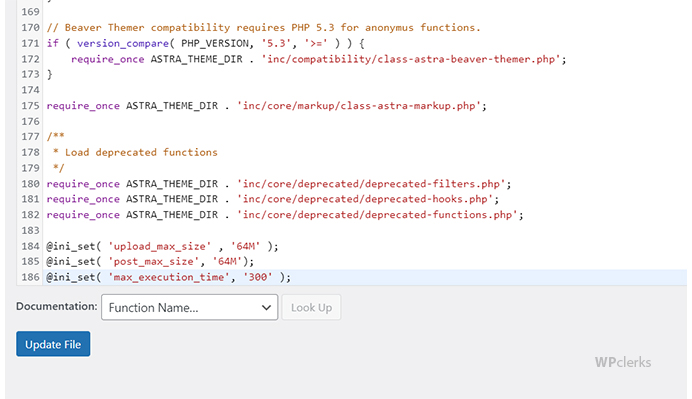Open the Function Name documentation dropdown
Image resolution: width=692 pixels, height=399 pixels.
click(189, 307)
